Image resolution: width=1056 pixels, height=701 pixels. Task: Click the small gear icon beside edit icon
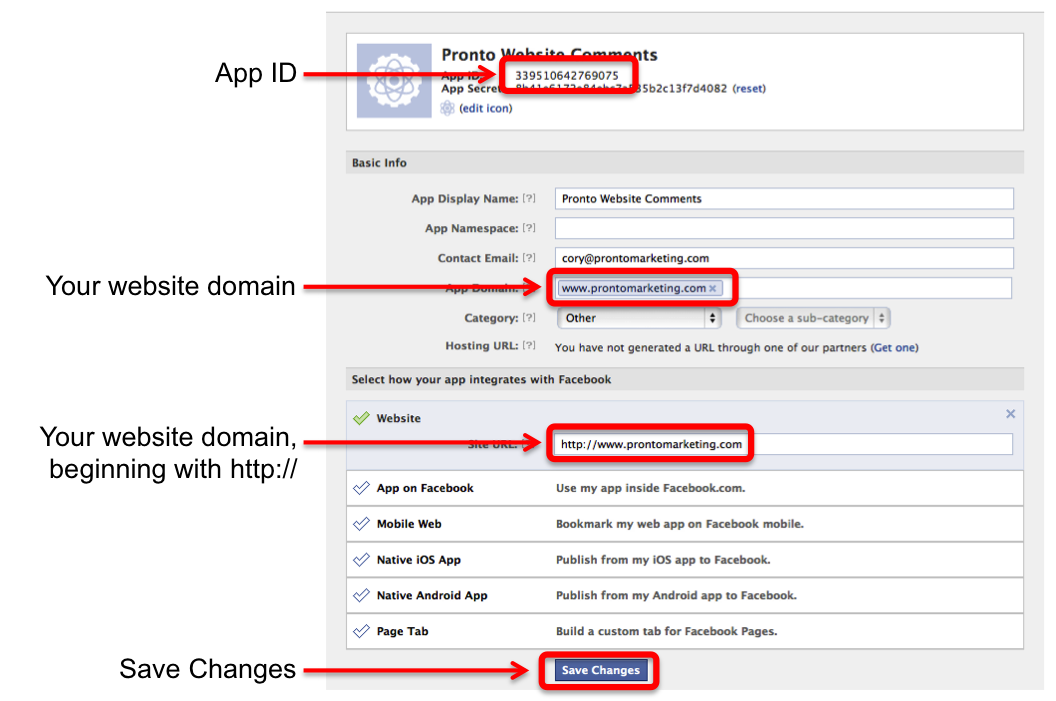(447, 108)
